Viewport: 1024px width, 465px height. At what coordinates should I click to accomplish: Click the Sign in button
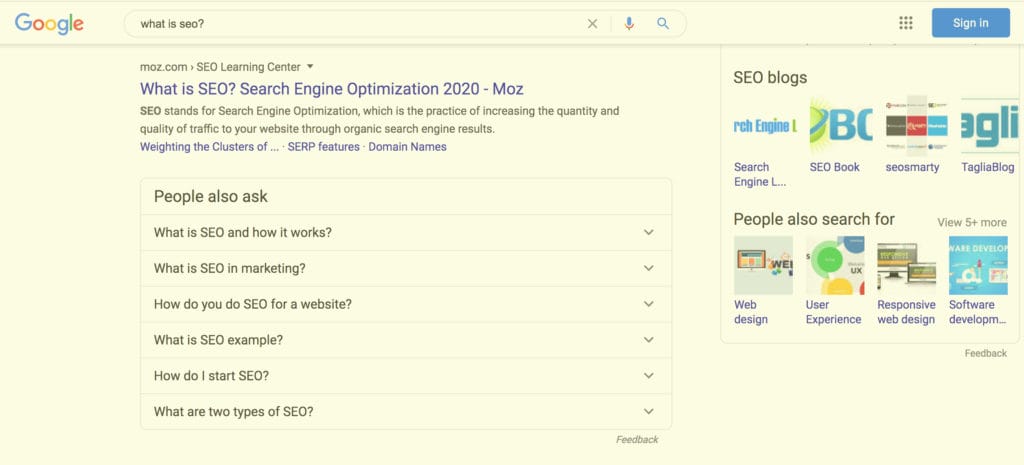[x=970, y=23]
